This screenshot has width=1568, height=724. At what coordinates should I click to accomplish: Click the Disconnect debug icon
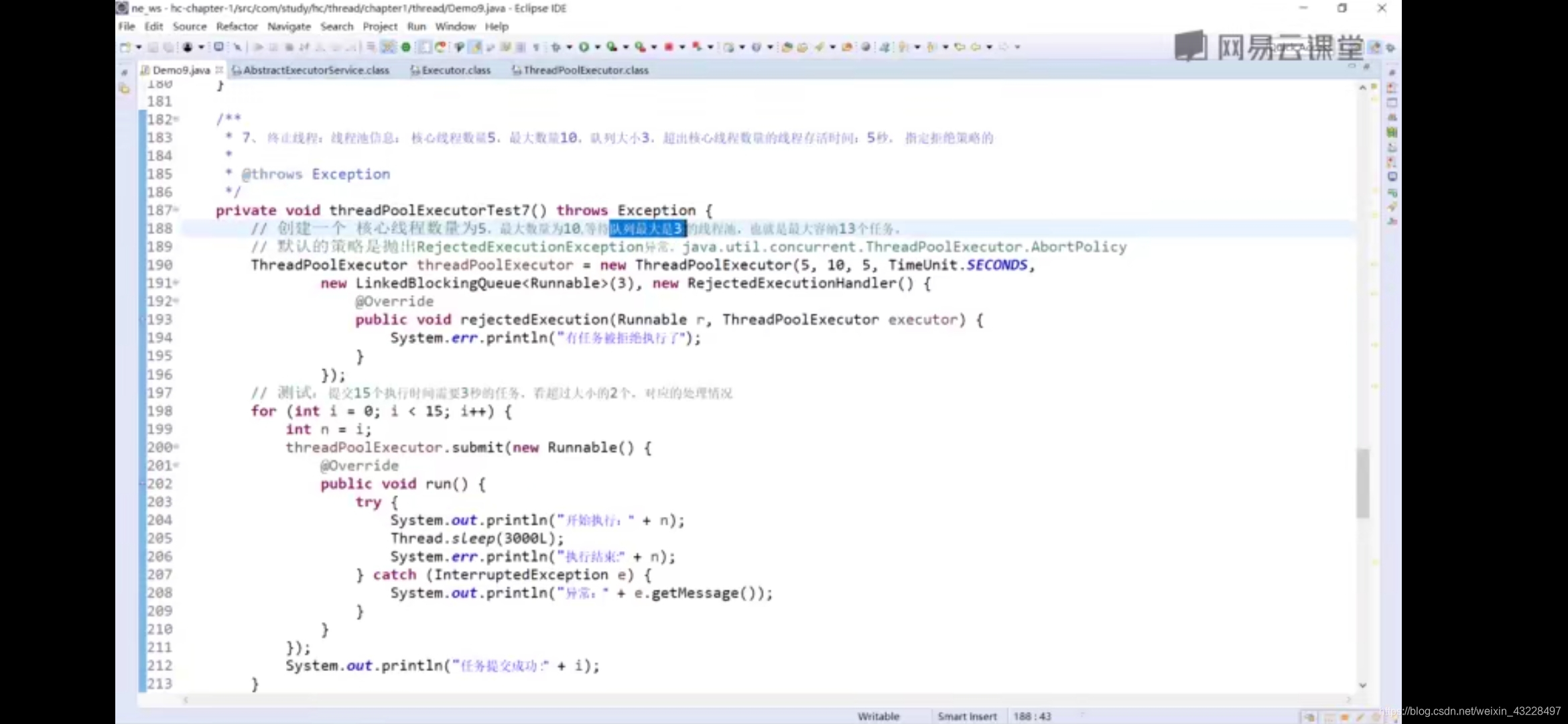click(x=304, y=47)
